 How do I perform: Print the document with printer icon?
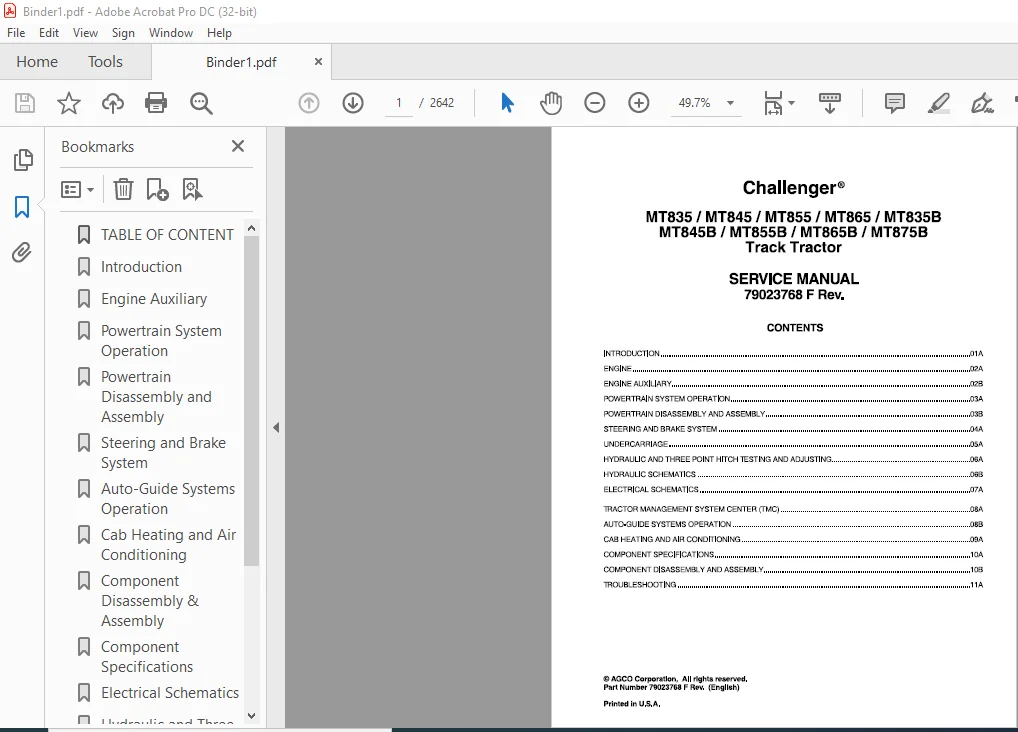[156, 103]
